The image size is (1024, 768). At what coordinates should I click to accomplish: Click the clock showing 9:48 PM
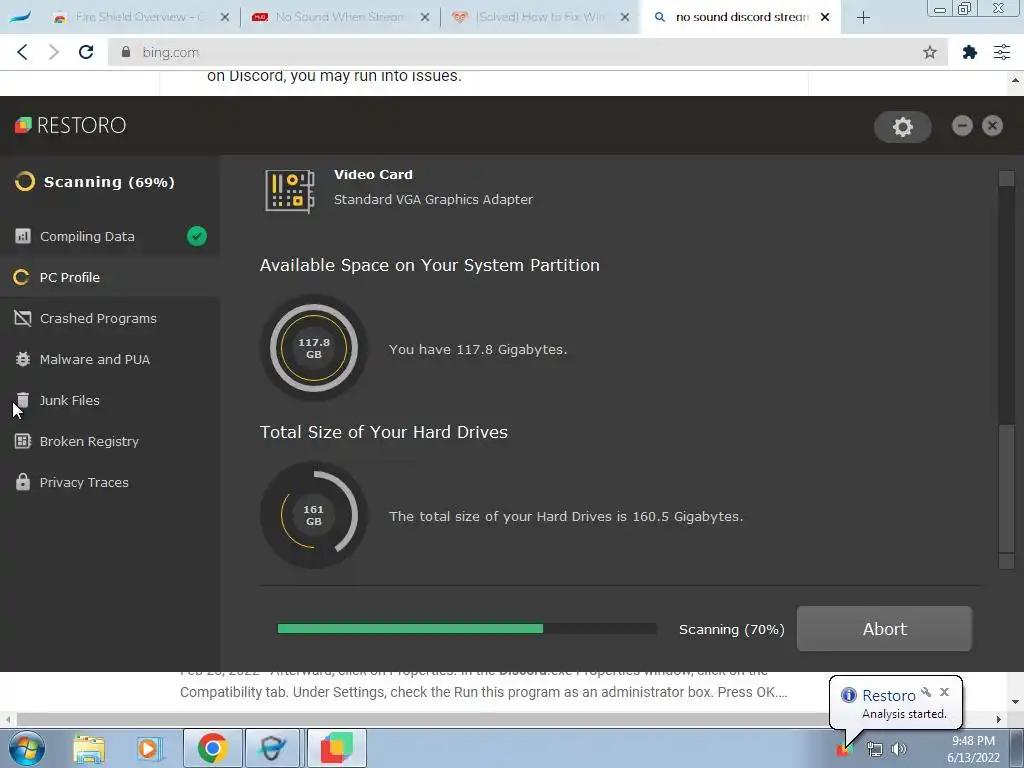coord(973,741)
